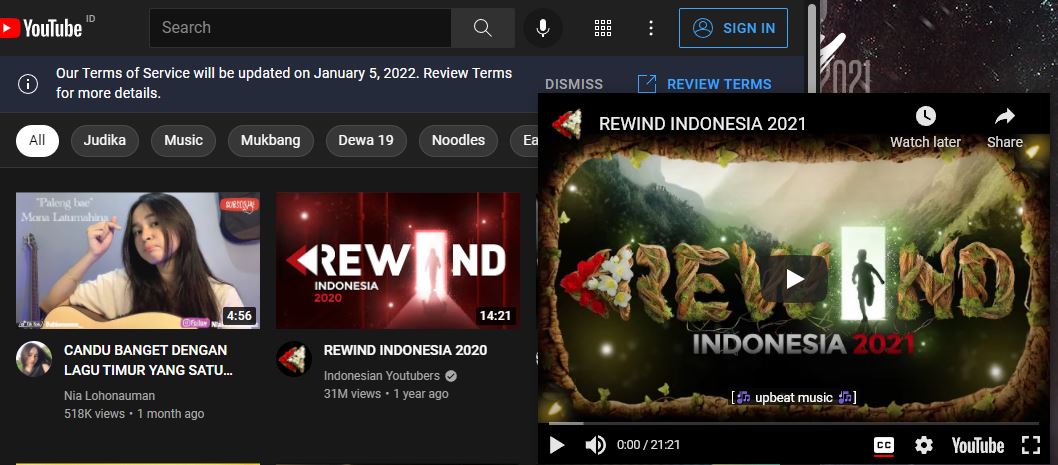The image size is (1058, 465).
Task: Open the REWIND INDONESIA 2020 title link
Action: [x=405, y=350]
